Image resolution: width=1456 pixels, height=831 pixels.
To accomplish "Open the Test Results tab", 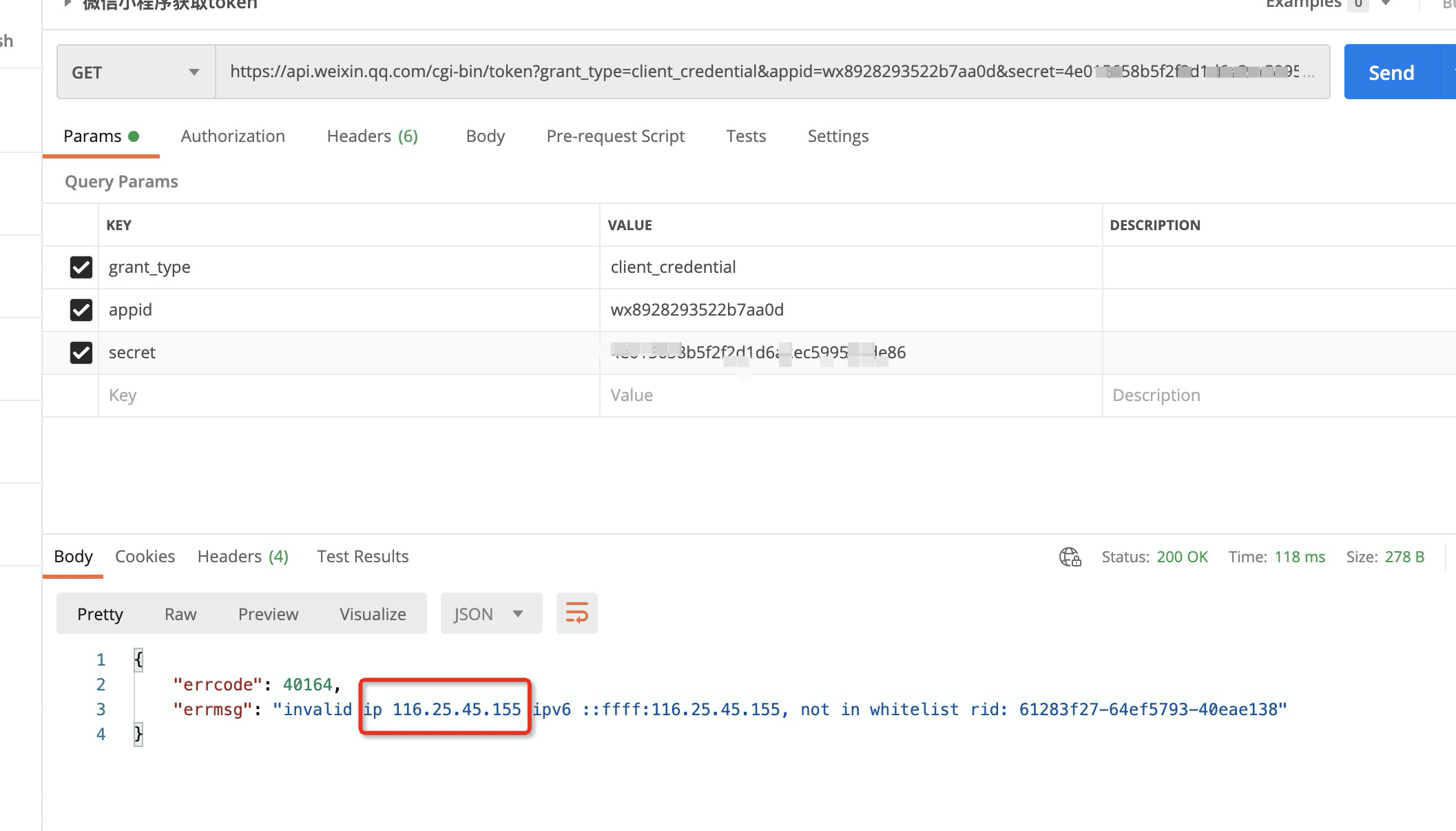I will click(362, 556).
